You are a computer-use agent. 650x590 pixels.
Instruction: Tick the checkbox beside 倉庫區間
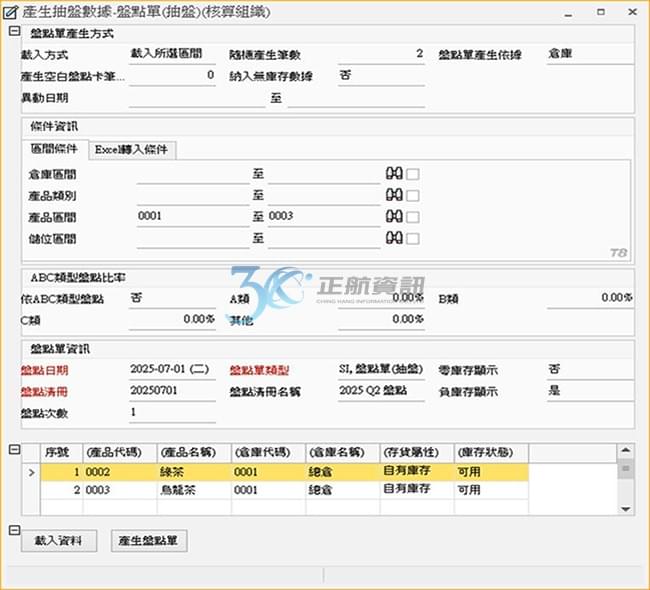[413, 174]
